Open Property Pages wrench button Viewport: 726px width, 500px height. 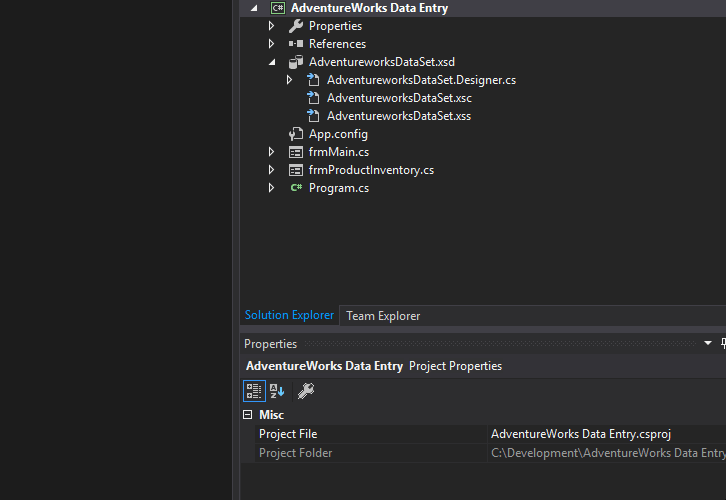[x=306, y=391]
